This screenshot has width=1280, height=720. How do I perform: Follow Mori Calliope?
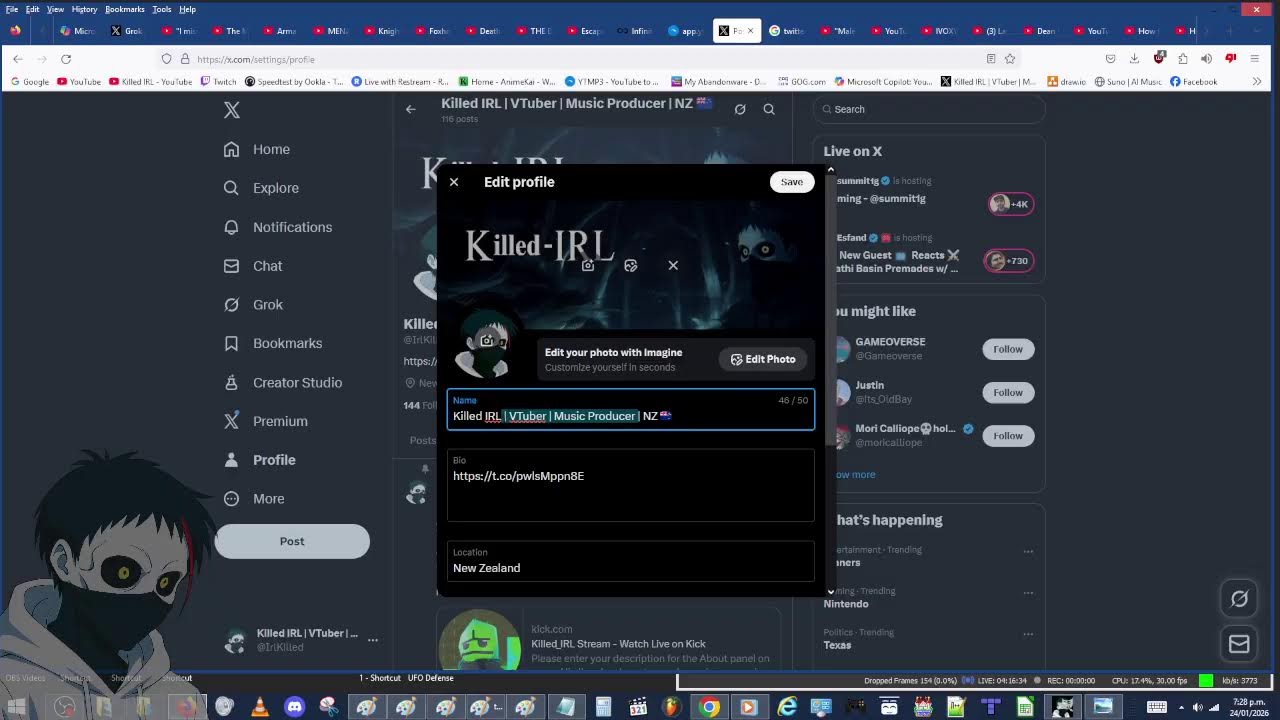[1008, 436]
